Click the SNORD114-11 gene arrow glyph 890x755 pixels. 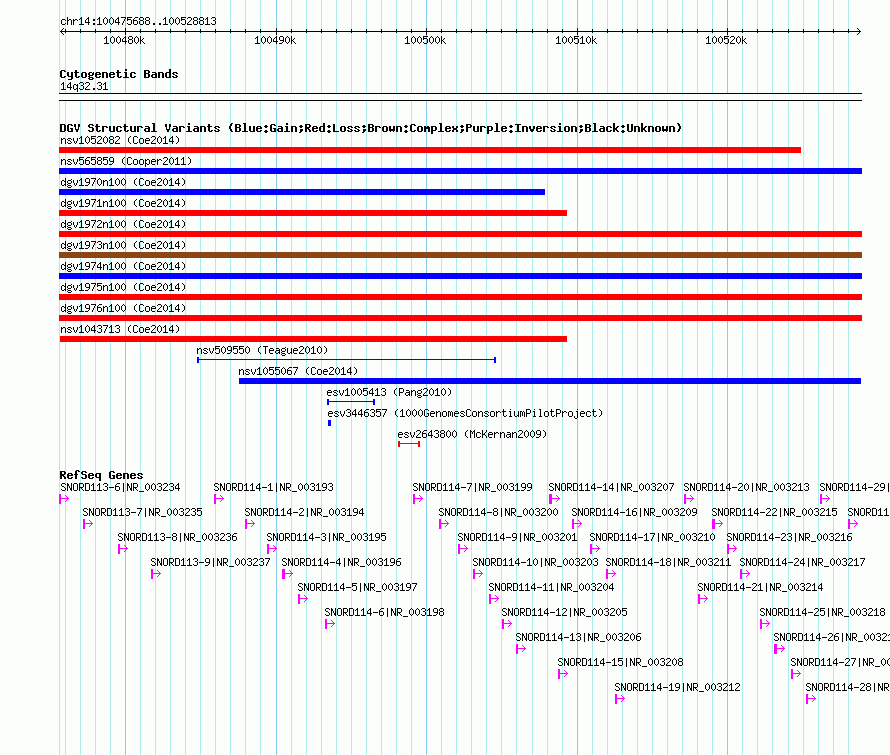tap(494, 599)
